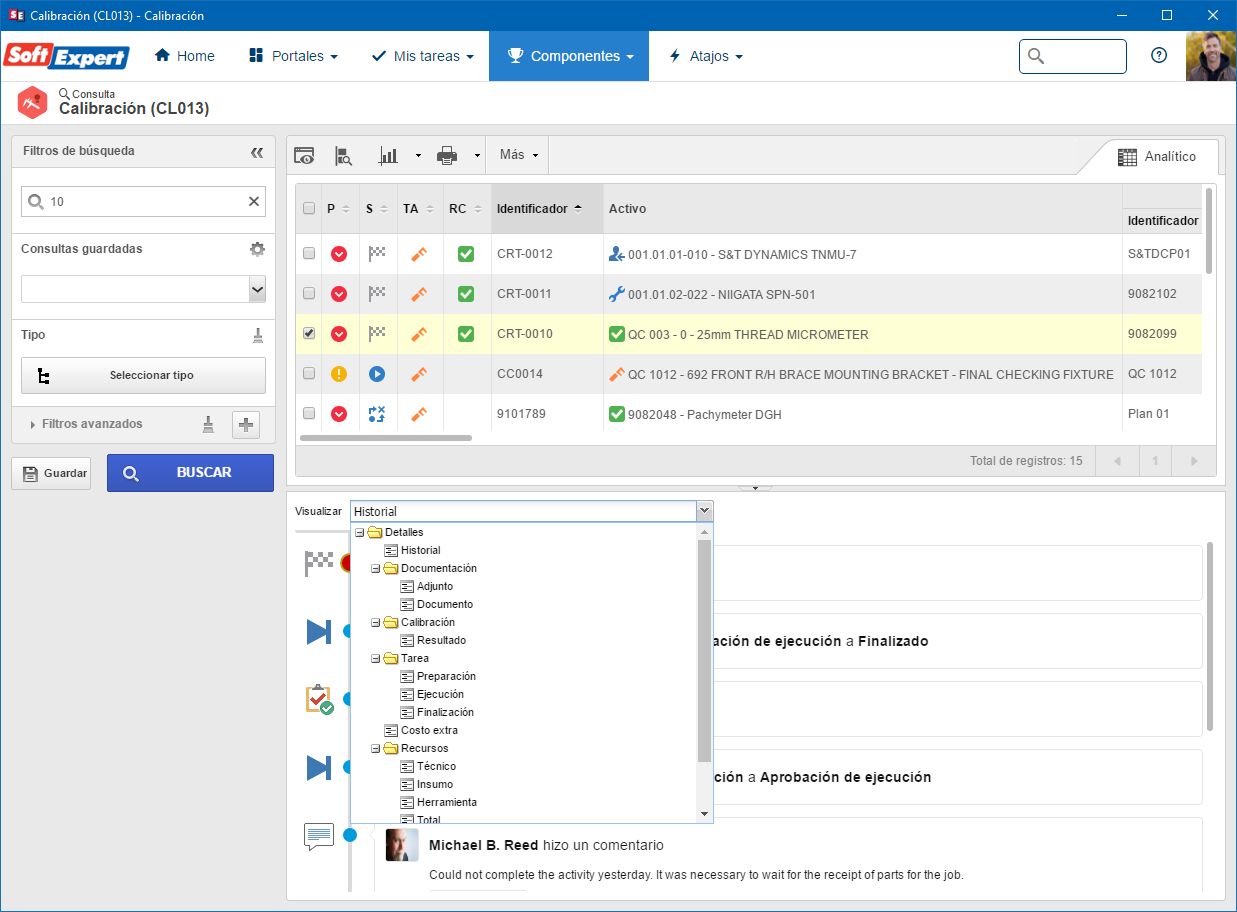The width and height of the screenshot is (1237, 912).
Task: Select Resultado item in the dropdown tree
Action: 441,640
